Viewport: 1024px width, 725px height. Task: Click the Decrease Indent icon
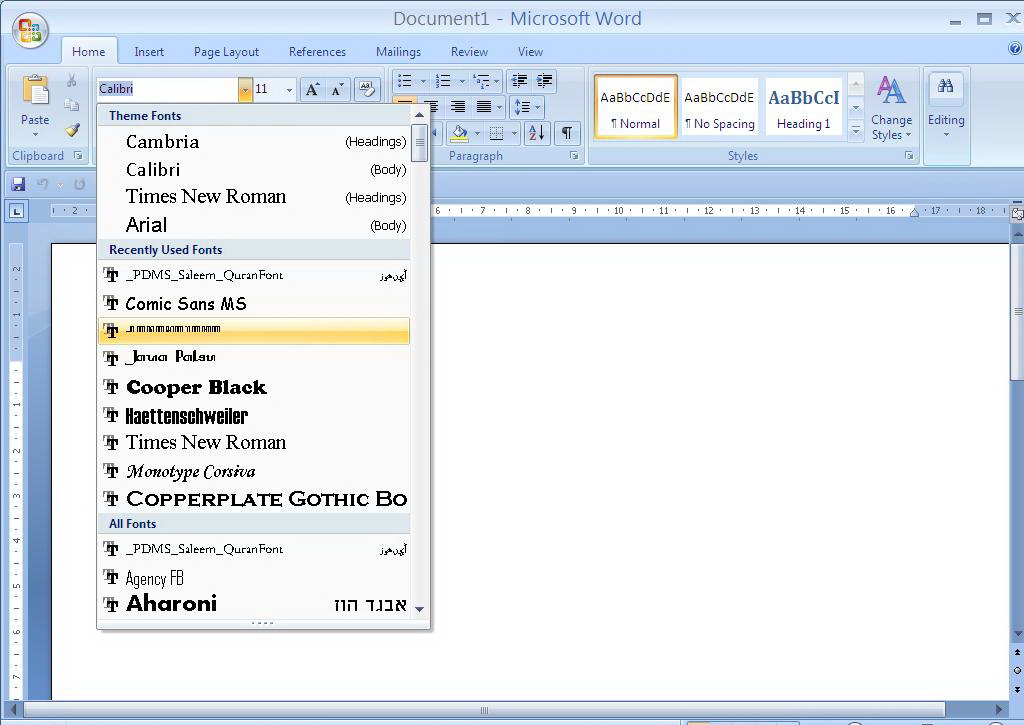pos(520,81)
